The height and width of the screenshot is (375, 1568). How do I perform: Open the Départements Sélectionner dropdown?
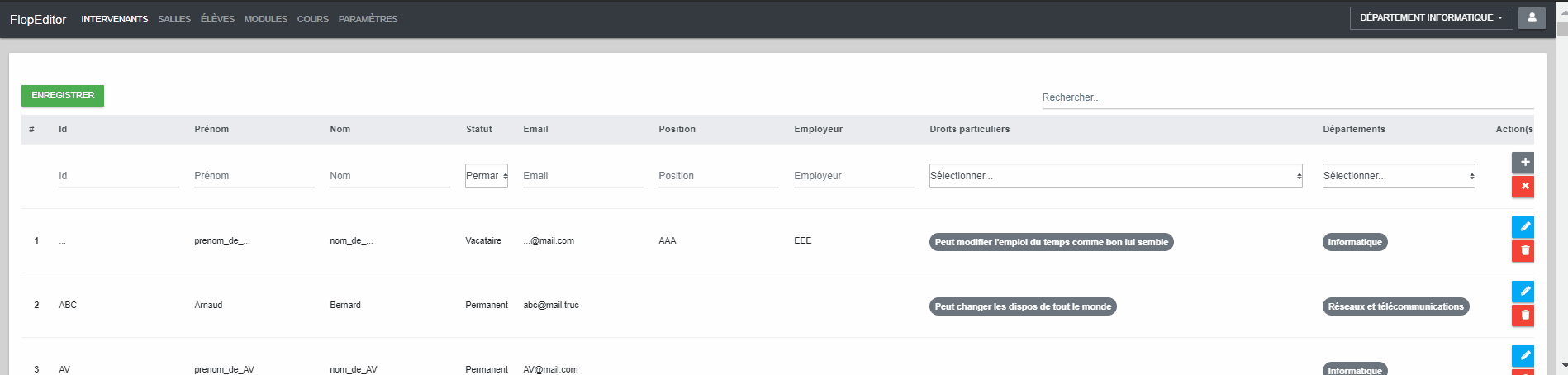pyautogui.click(x=1399, y=176)
